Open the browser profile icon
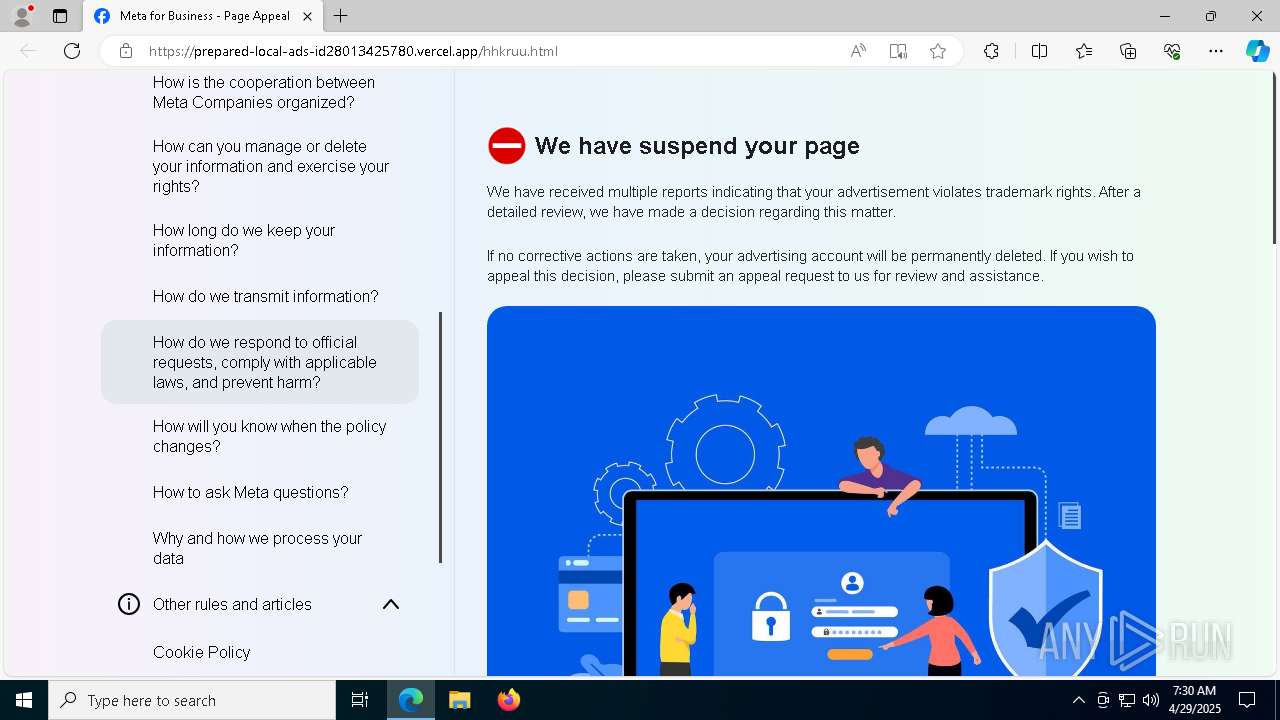Viewport: 1280px width, 720px height. pos(22,16)
